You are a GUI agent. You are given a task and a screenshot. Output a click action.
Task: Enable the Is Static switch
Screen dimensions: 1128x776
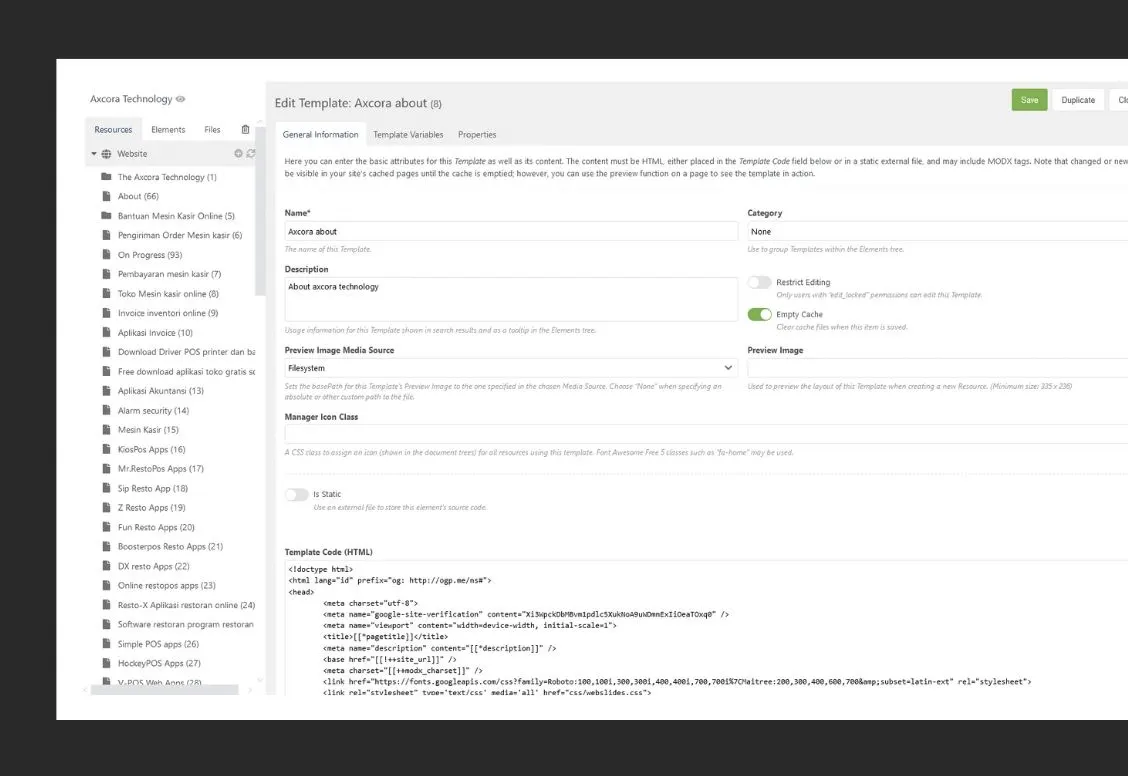[296, 494]
